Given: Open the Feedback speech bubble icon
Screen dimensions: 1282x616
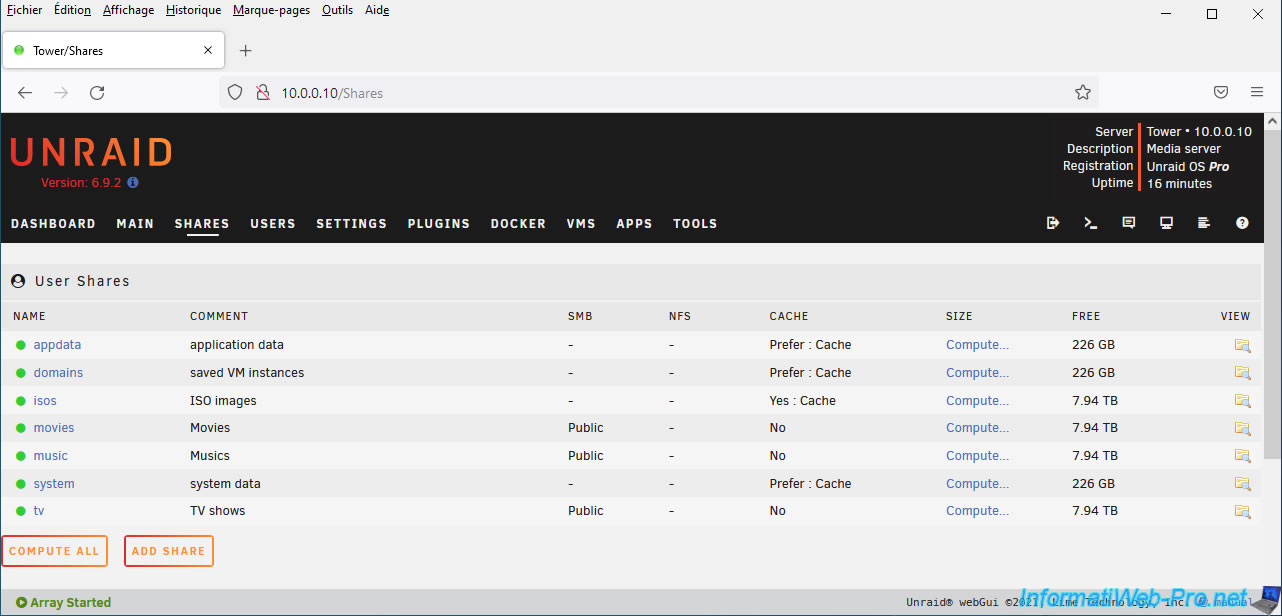Looking at the screenshot, I should (x=1128, y=223).
